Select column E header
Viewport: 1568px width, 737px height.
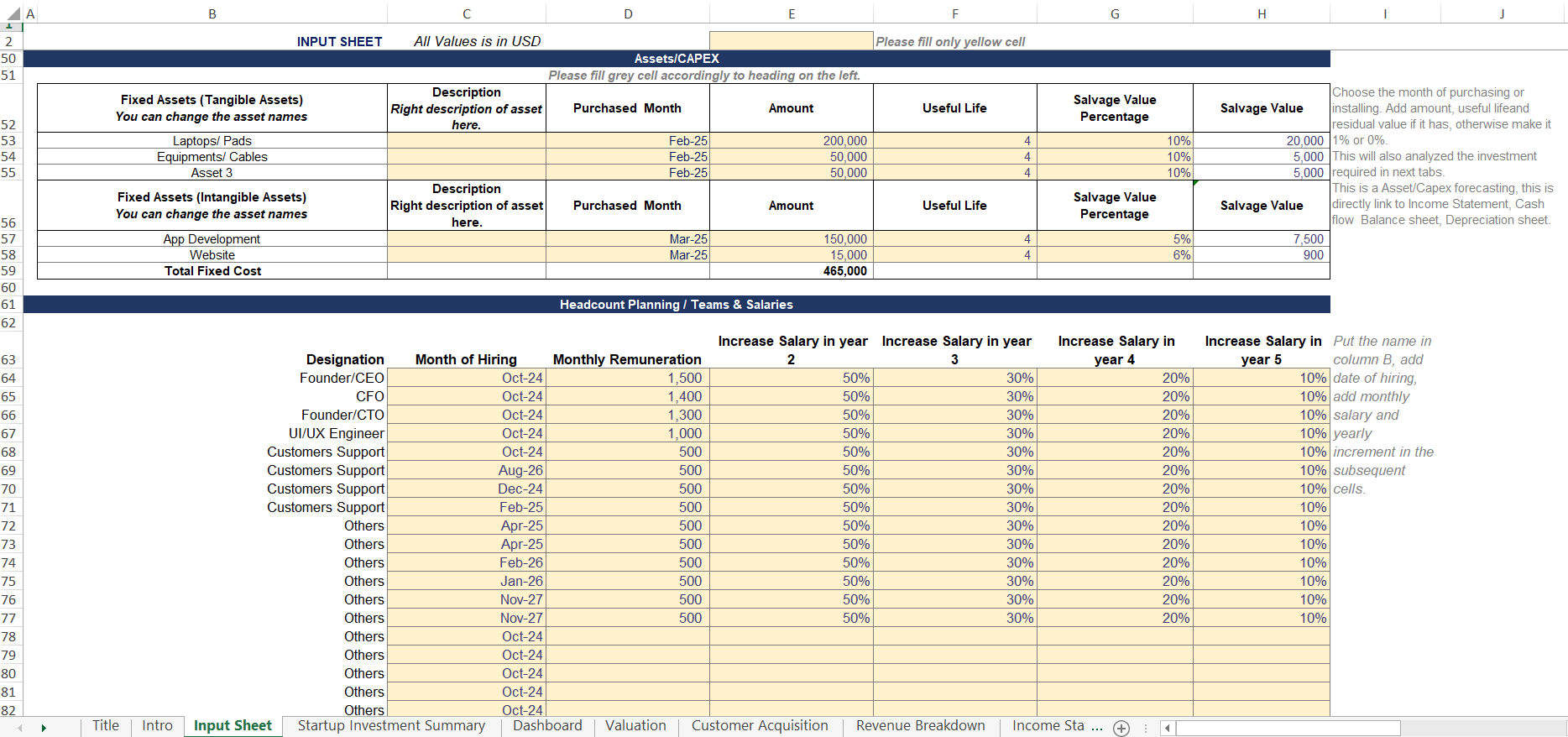tap(791, 13)
